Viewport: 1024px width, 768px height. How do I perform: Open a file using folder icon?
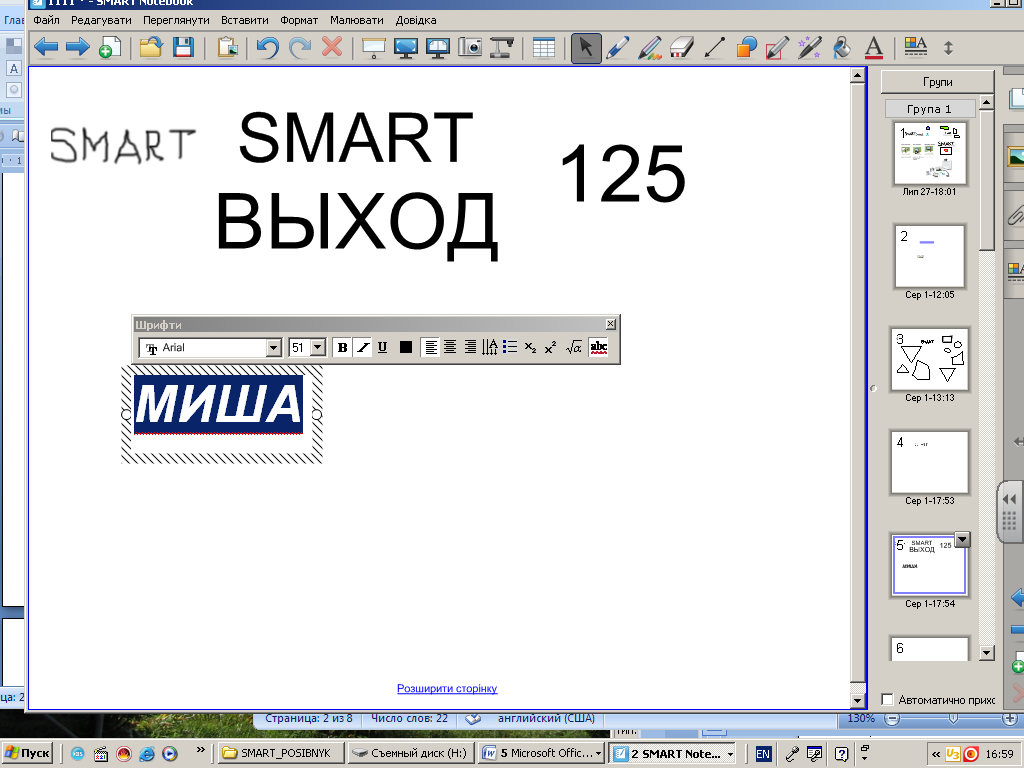[x=151, y=47]
